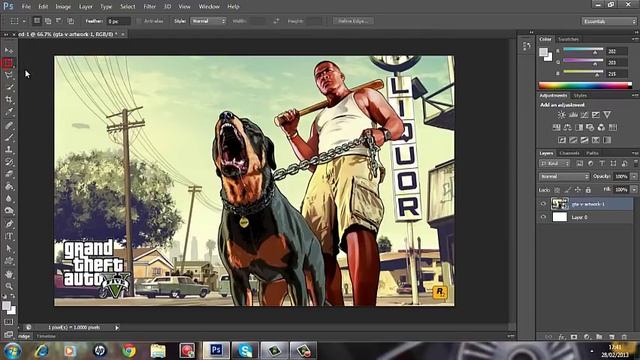Select the Clone Stamp tool
The image size is (640, 360).
coord(9,150)
